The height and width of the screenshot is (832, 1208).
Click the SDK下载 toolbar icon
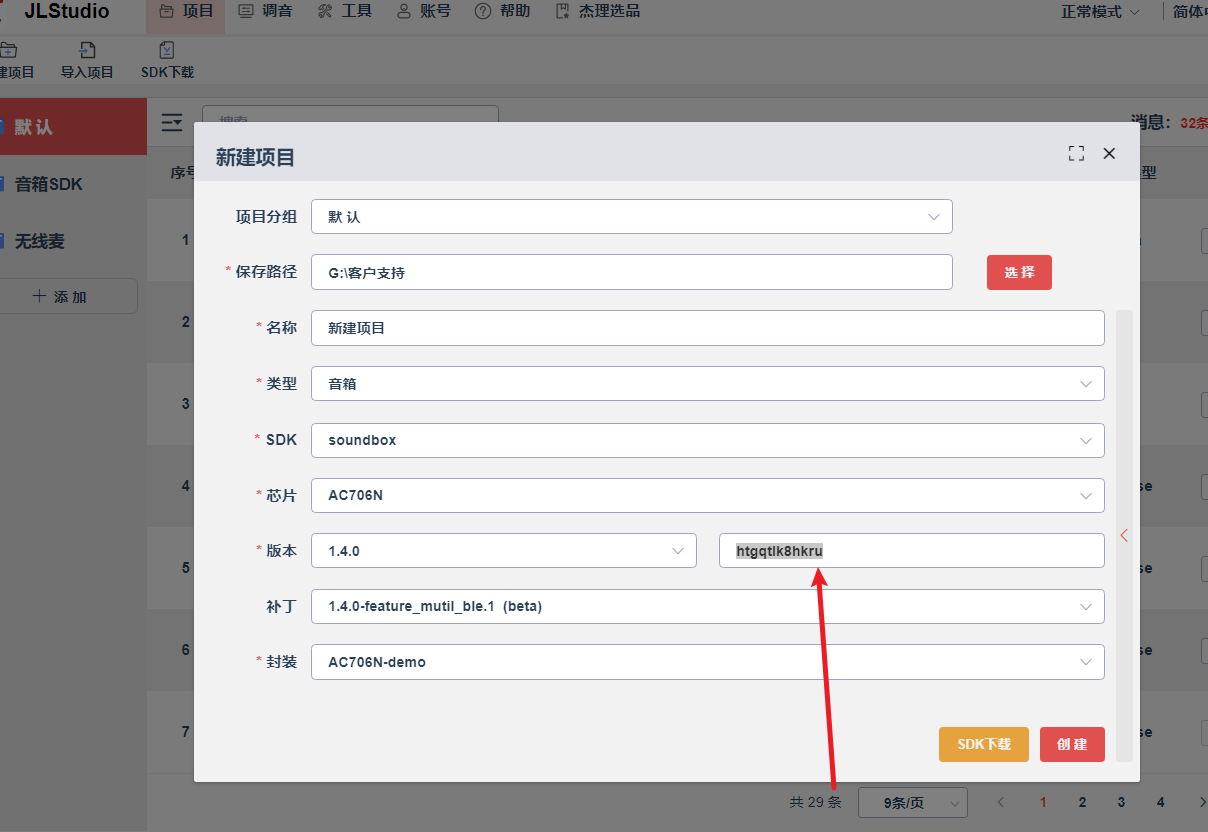(167, 61)
